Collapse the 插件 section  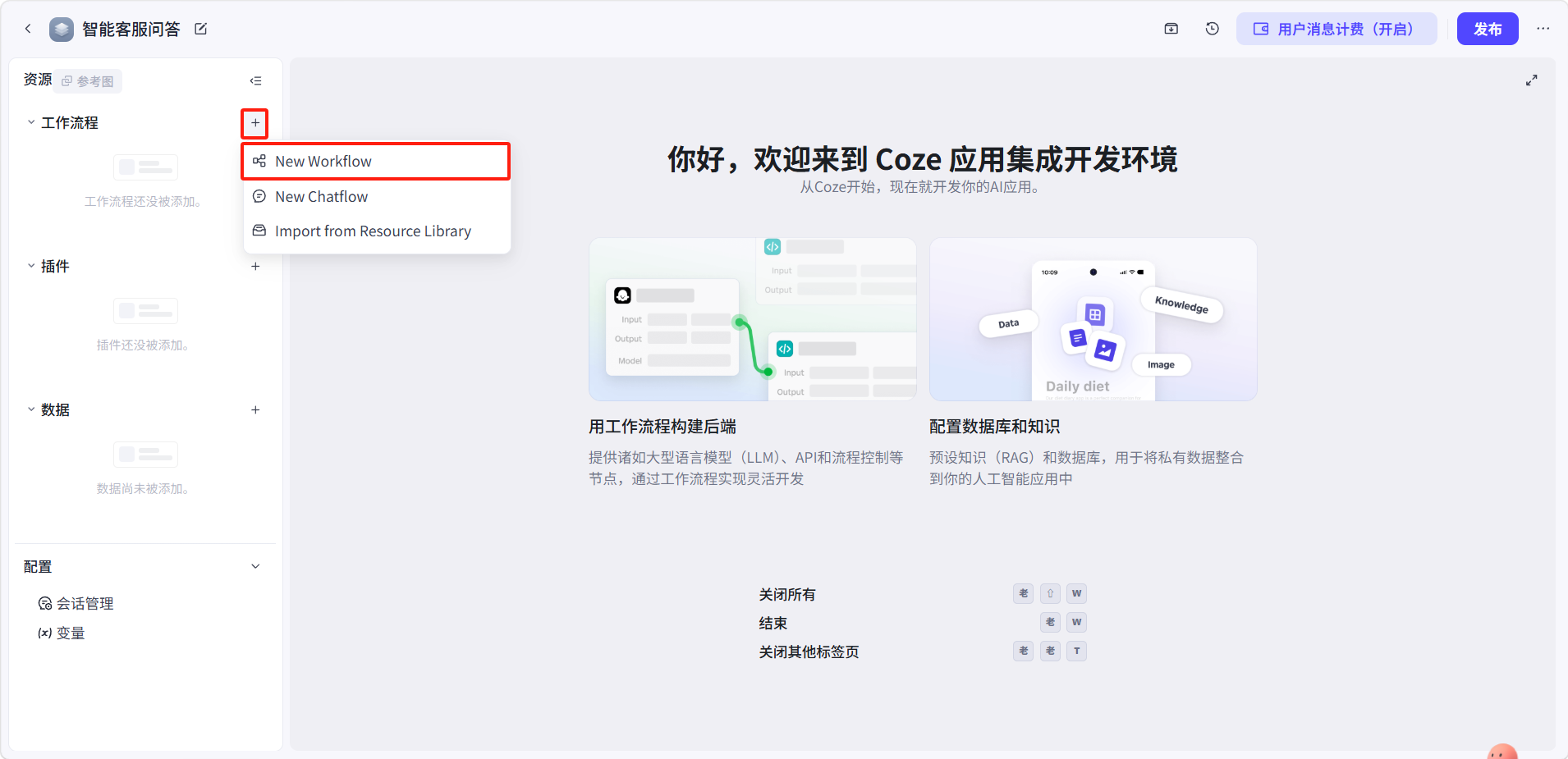[31, 266]
